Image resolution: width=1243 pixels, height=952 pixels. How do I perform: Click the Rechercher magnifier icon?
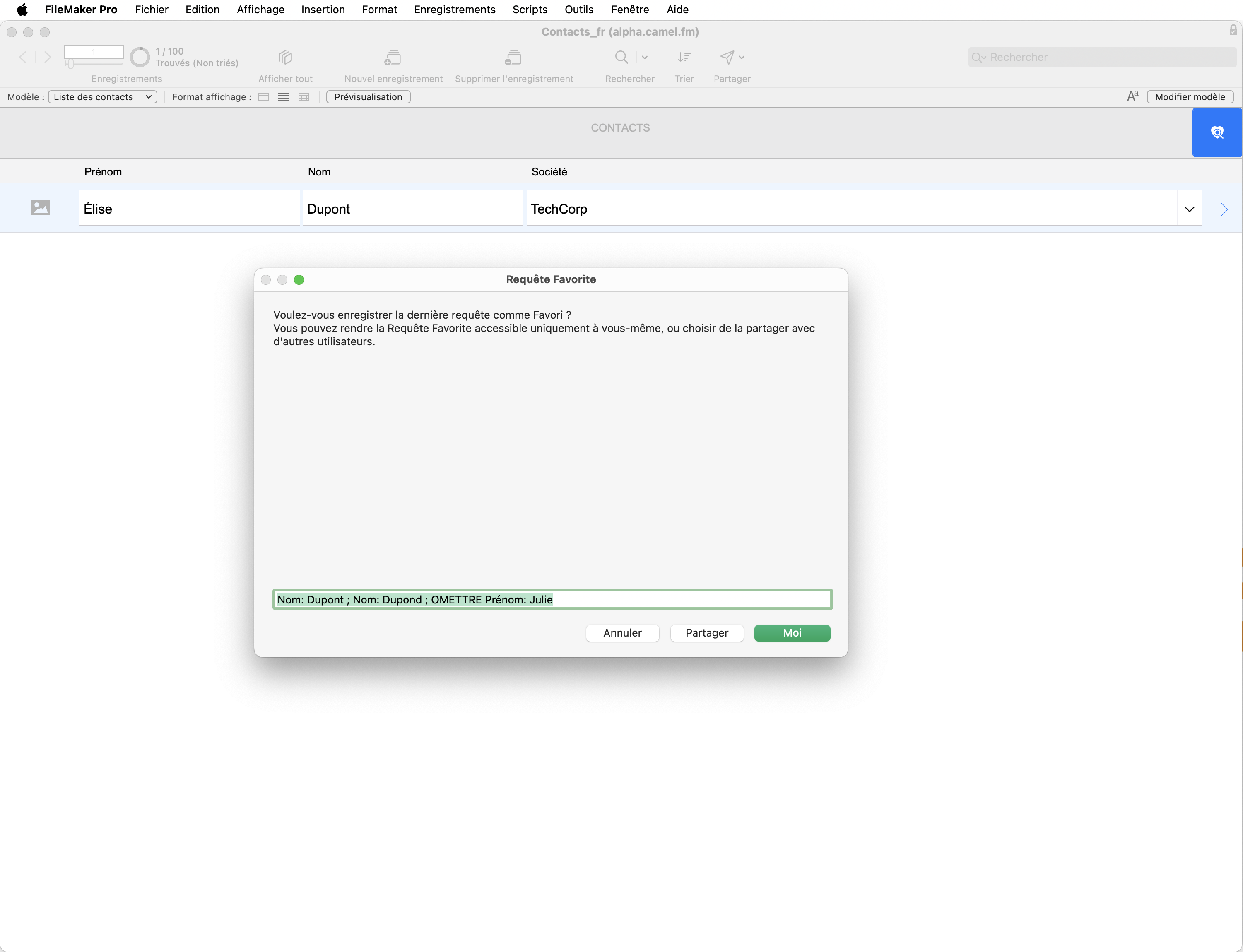[x=622, y=57]
